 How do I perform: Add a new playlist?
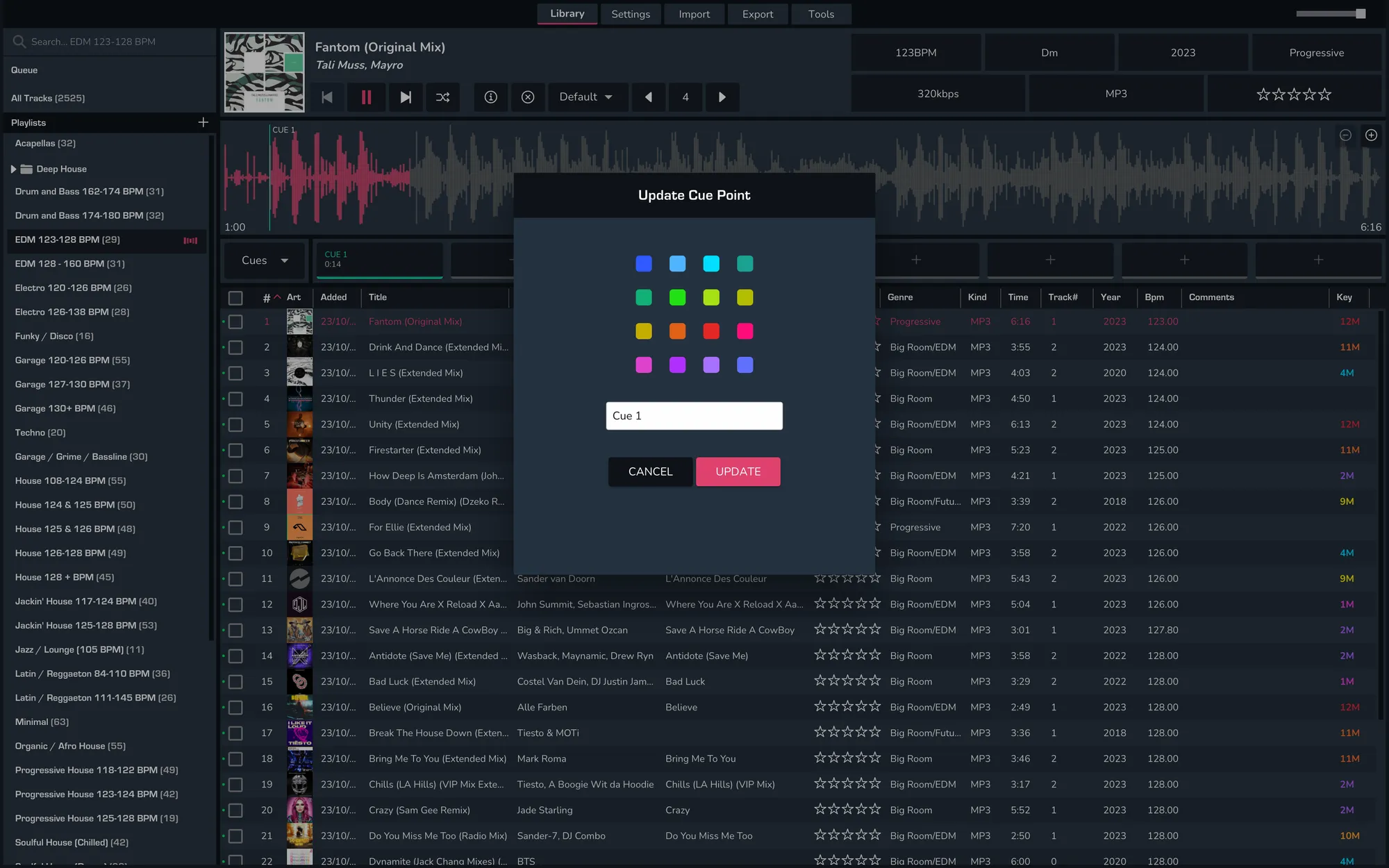pyautogui.click(x=203, y=122)
